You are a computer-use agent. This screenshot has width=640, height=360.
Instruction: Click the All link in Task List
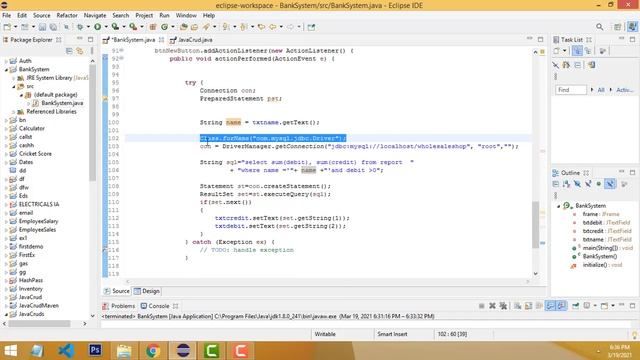coord(601,90)
